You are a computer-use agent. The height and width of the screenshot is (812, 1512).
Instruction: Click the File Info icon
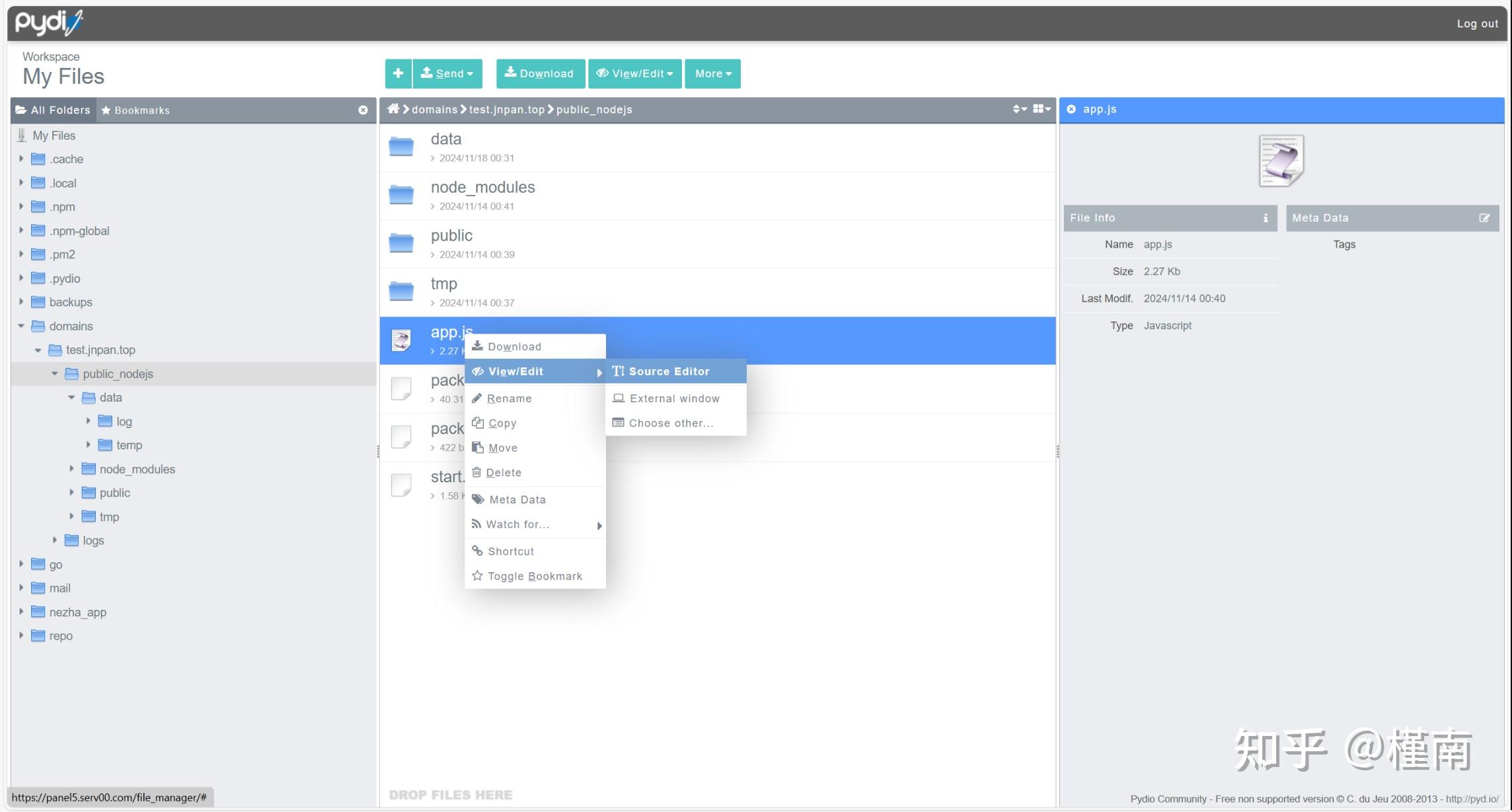coord(1266,218)
